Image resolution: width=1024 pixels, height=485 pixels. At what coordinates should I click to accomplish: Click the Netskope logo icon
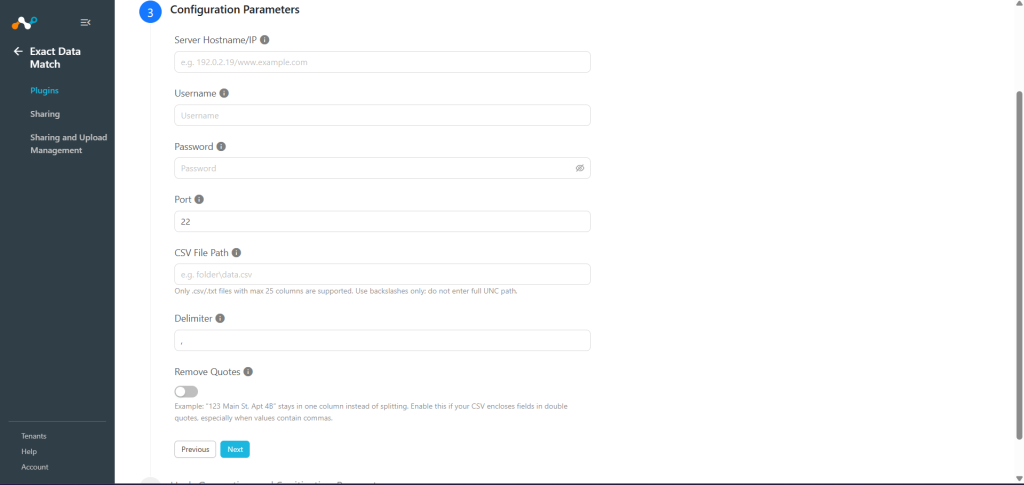pyautogui.click(x=25, y=23)
